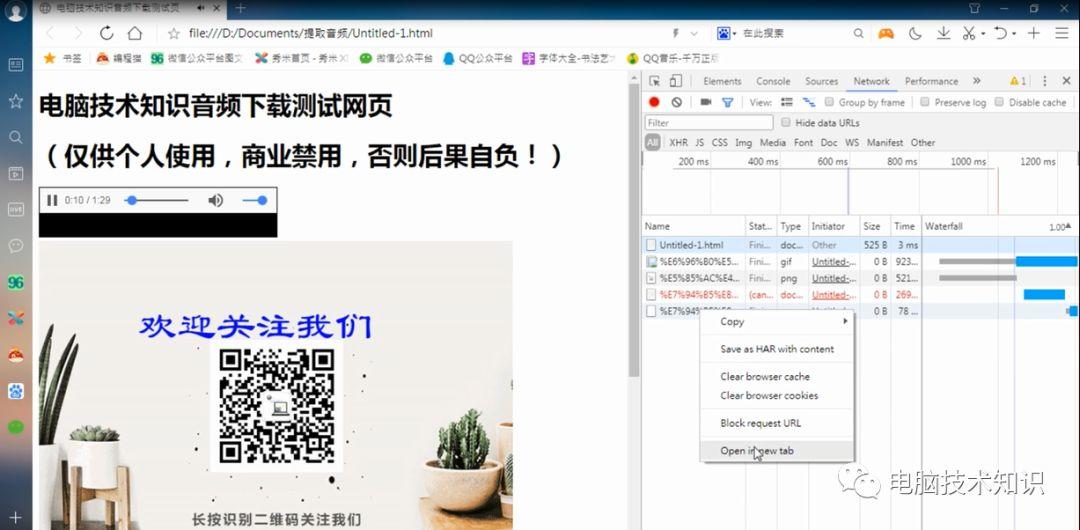Go to browser home page icon
Image resolution: width=1080 pixels, height=530 pixels.
pyautogui.click(x=135, y=33)
